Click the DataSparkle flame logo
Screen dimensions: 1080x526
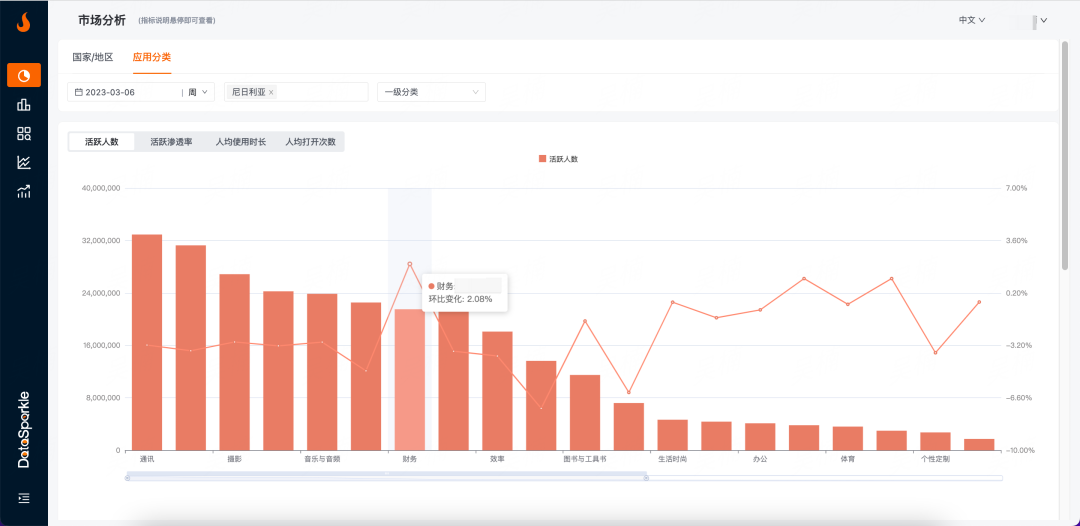(x=24, y=22)
